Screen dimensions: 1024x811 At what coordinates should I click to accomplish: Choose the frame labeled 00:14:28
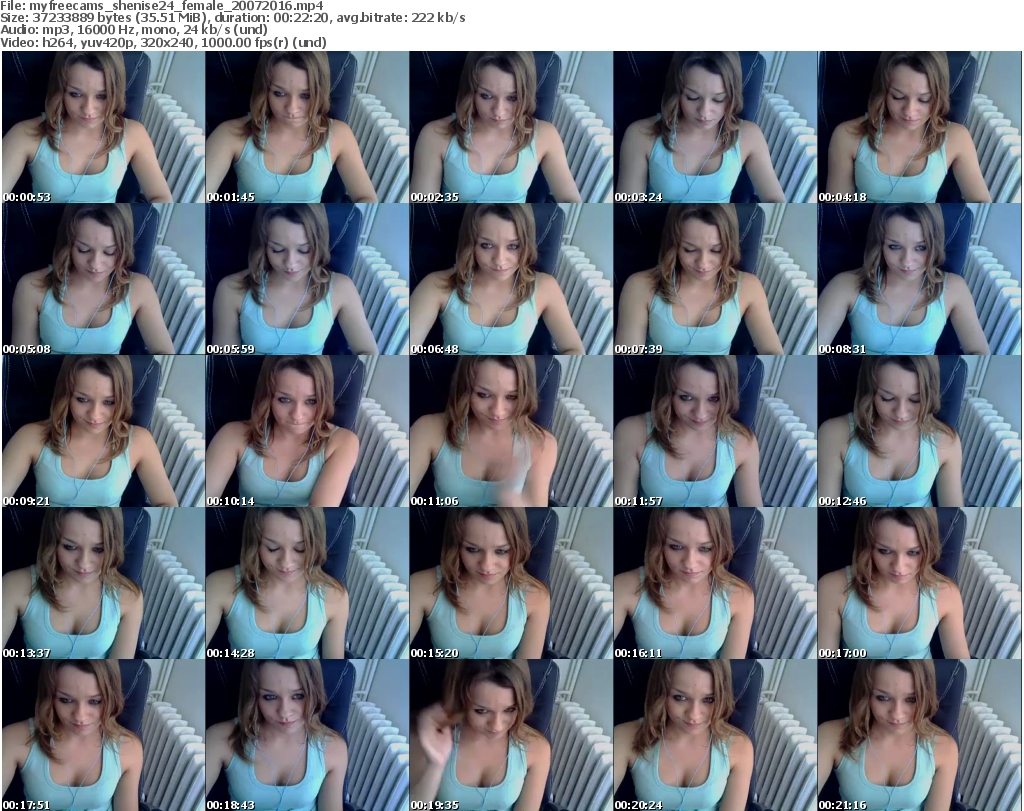click(x=307, y=584)
